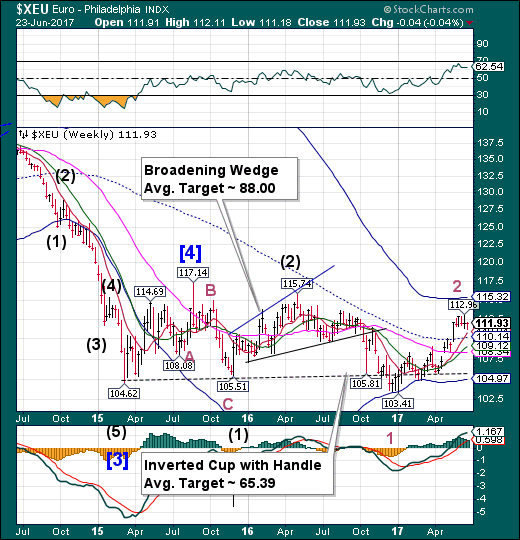The height and width of the screenshot is (540, 520).
Task: Open the Inverted Cup with Handle annotation box
Action: pos(237,474)
